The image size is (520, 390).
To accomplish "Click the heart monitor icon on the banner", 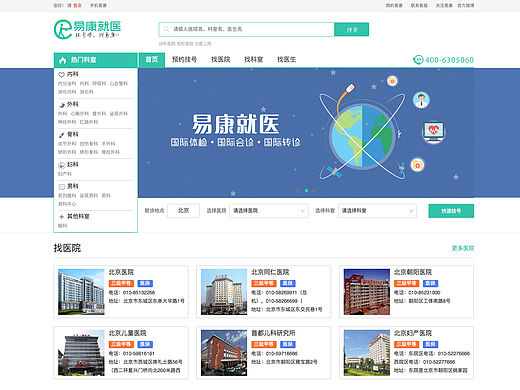I will click(x=433, y=132).
